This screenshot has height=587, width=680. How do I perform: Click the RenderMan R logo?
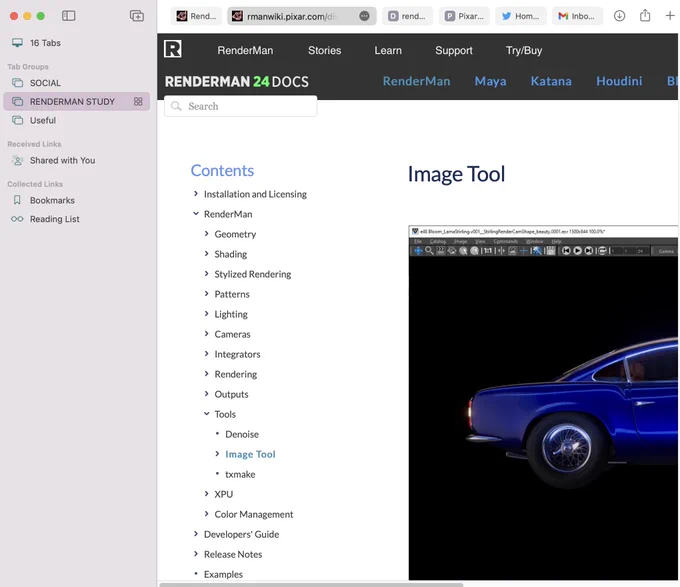(x=173, y=49)
